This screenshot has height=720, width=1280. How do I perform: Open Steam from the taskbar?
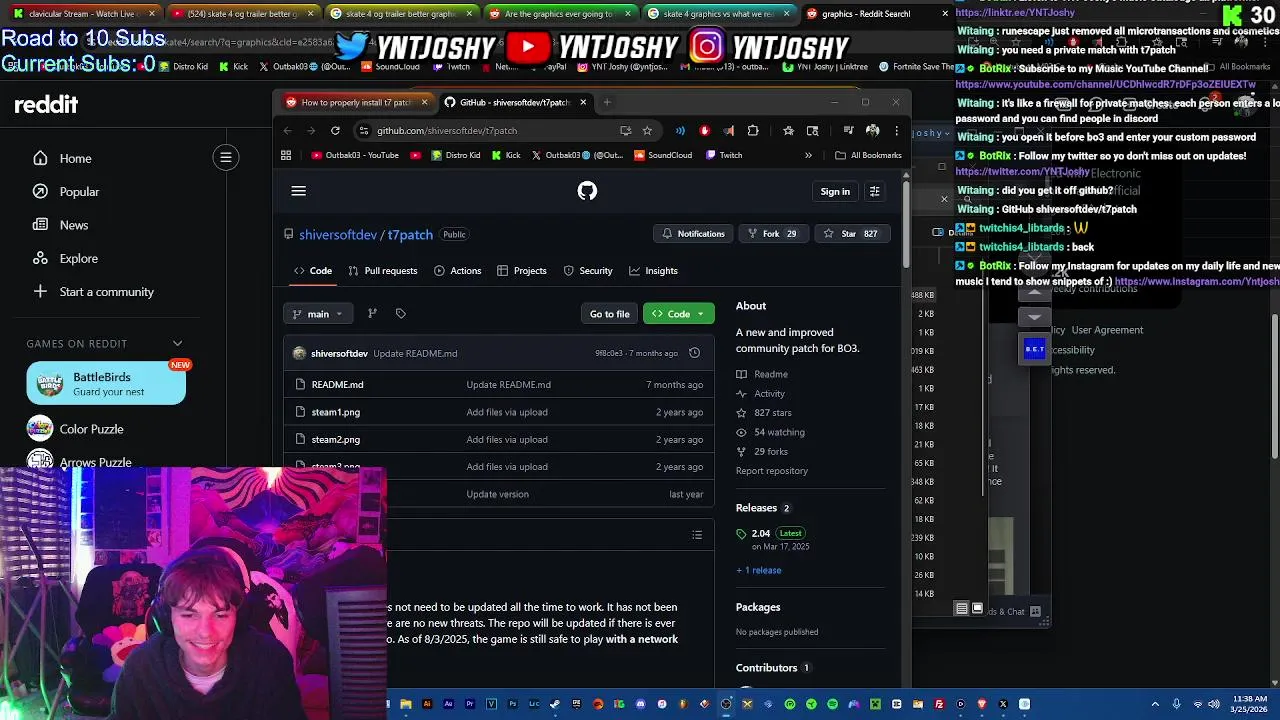pyautogui.click(x=555, y=704)
